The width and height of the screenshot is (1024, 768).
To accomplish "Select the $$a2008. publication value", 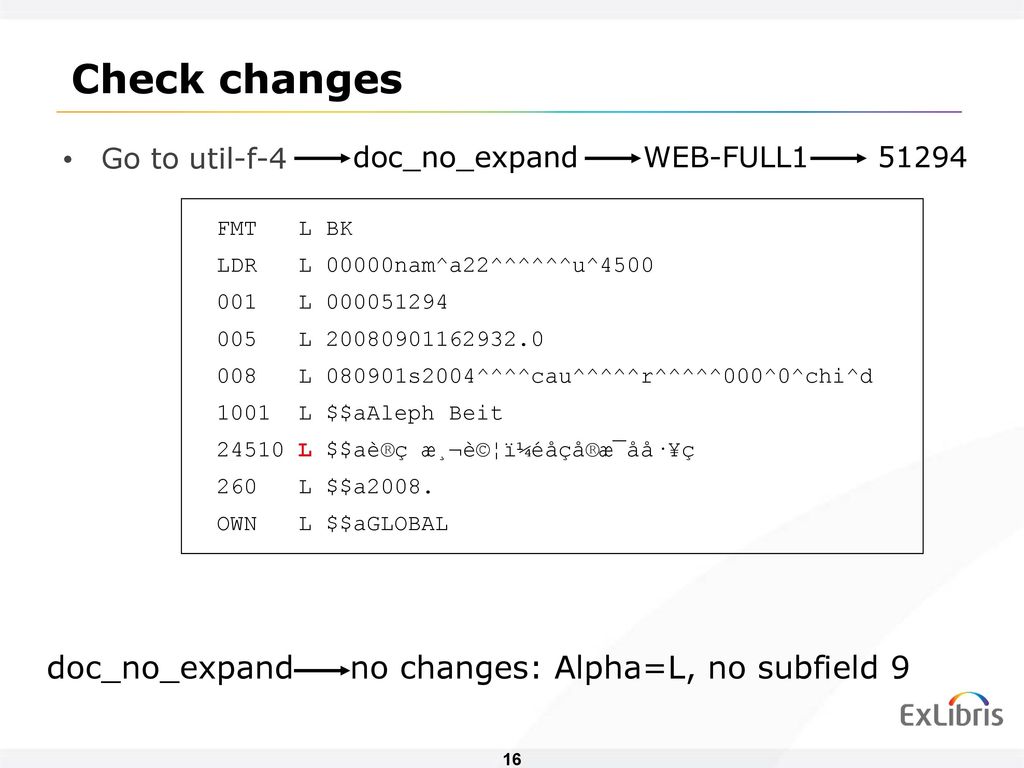I will point(379,487).
